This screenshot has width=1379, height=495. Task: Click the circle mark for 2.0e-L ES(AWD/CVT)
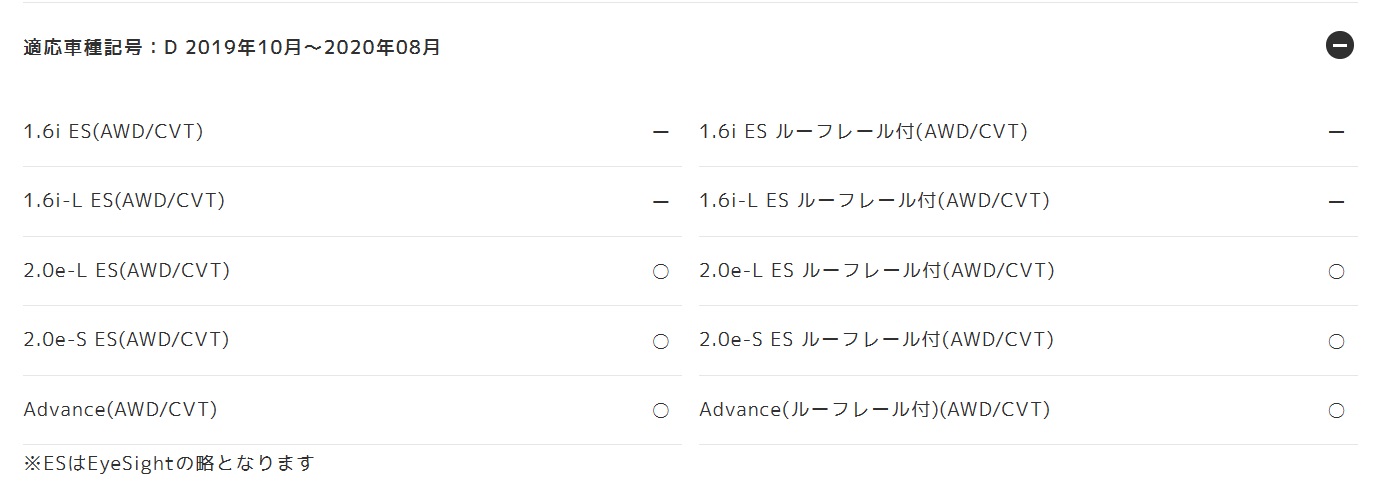(x=660, y=272)
